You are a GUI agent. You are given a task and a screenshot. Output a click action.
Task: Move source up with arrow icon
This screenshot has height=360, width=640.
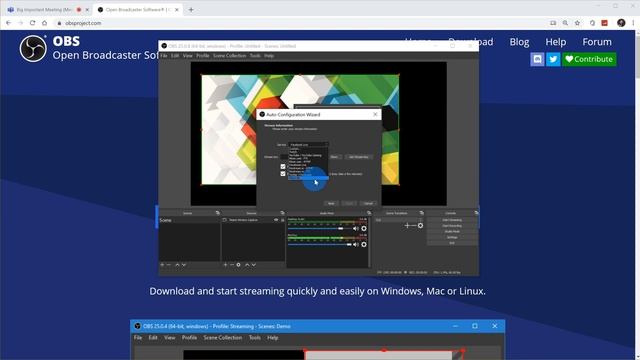247,265
